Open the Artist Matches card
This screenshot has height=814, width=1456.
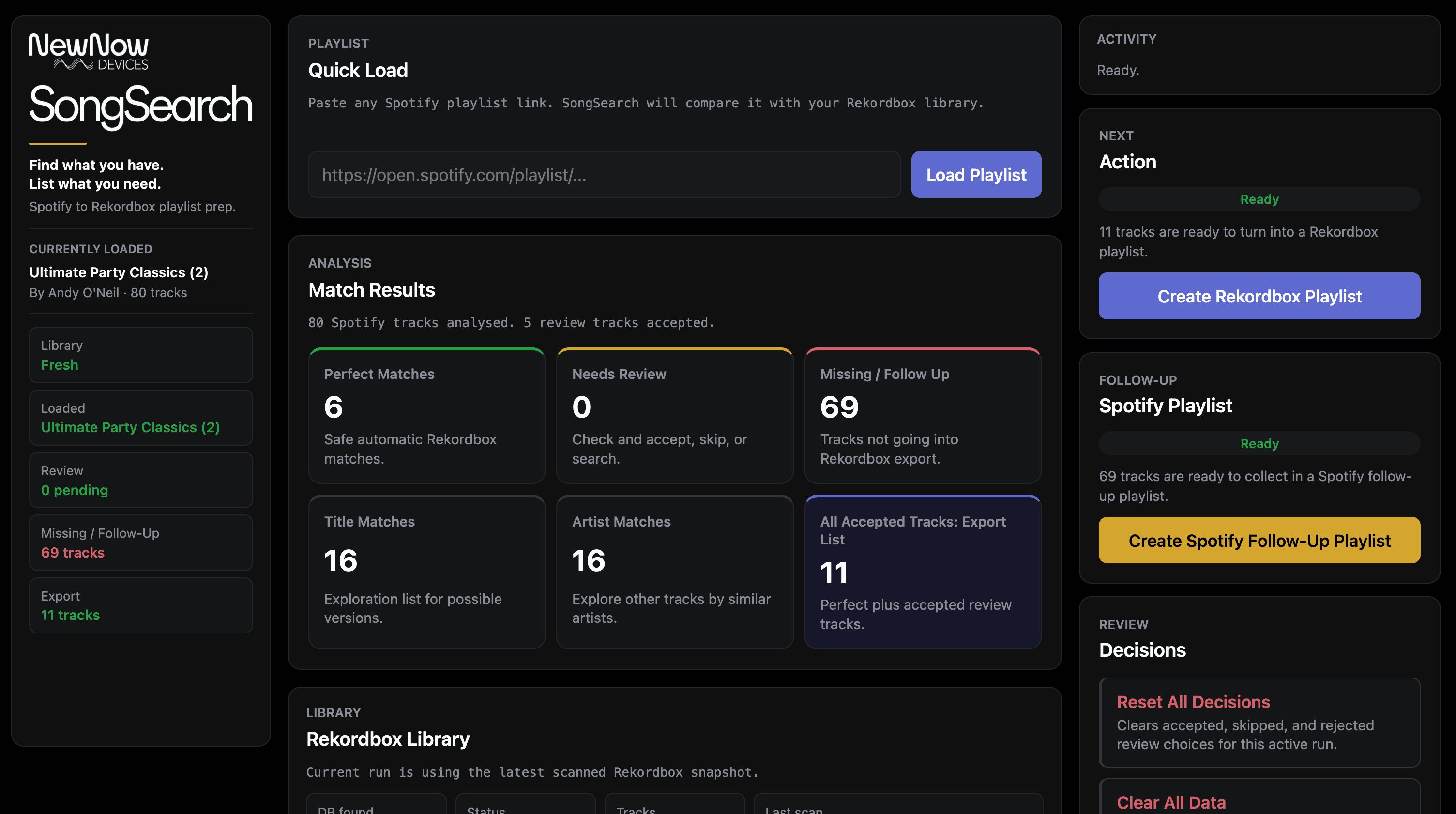coord(674,572)
